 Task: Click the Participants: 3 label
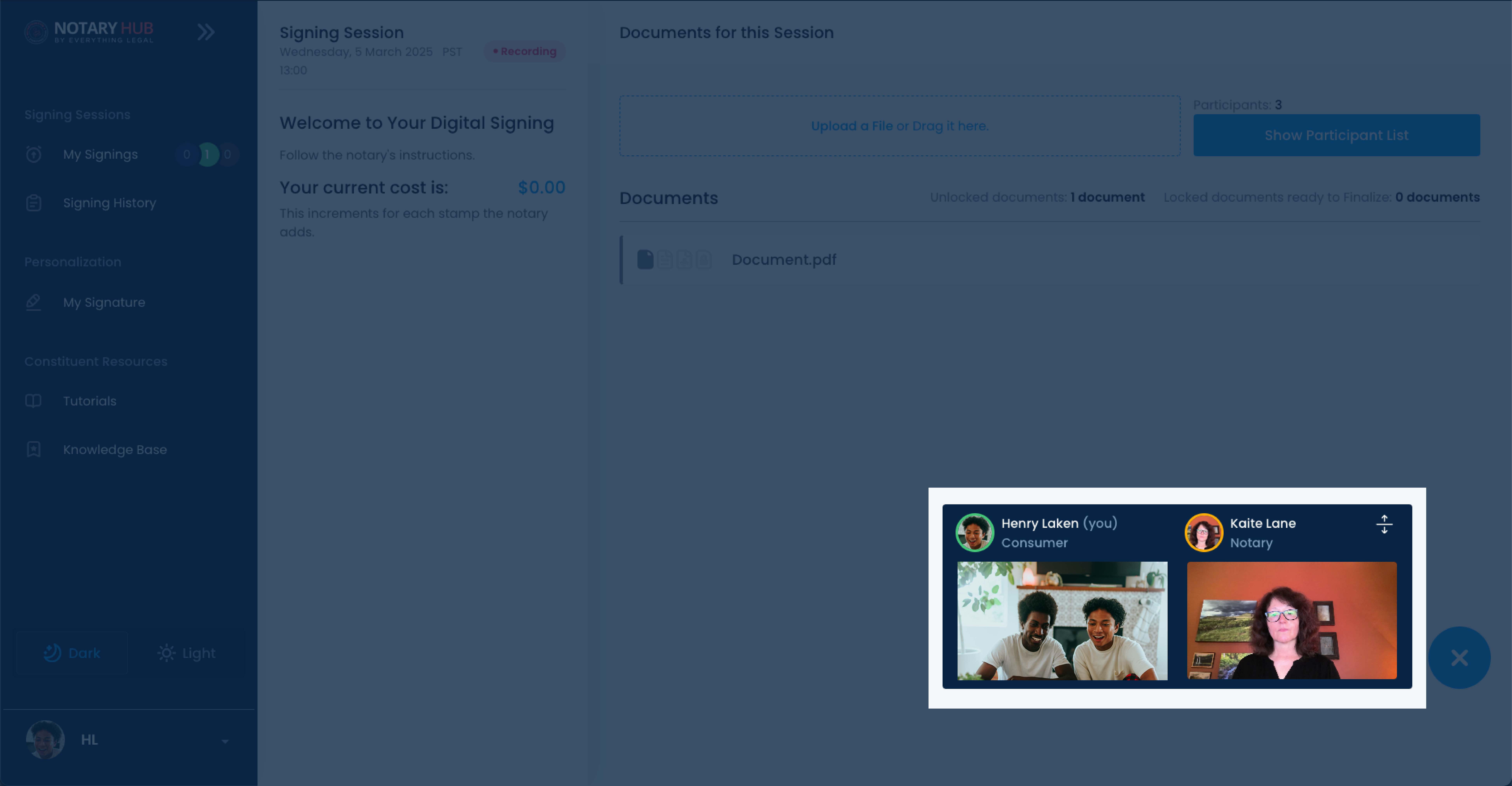coord(1237,105)
